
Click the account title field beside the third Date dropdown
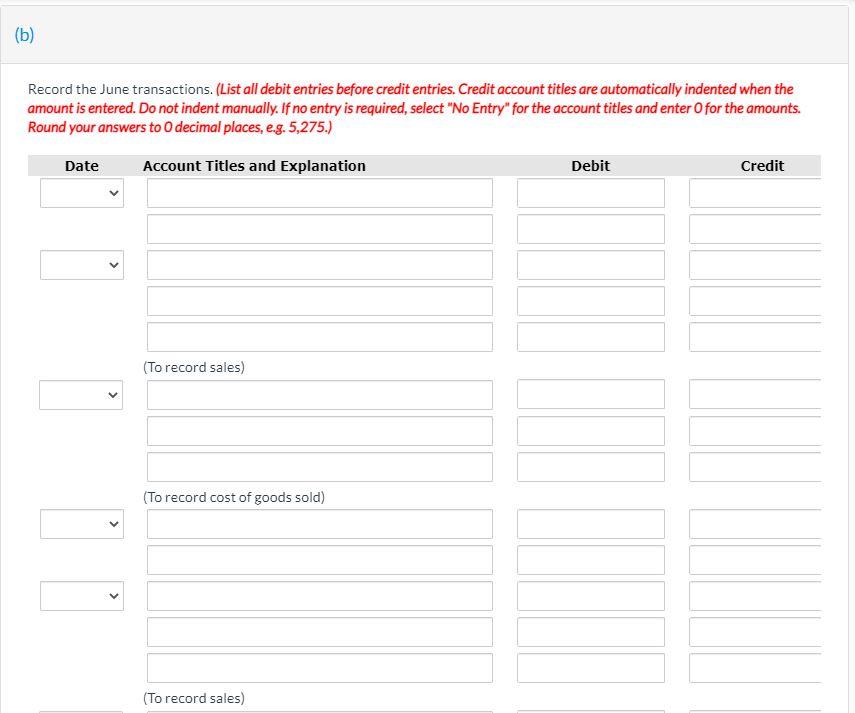pyautogui.click(x=320, y=395)
